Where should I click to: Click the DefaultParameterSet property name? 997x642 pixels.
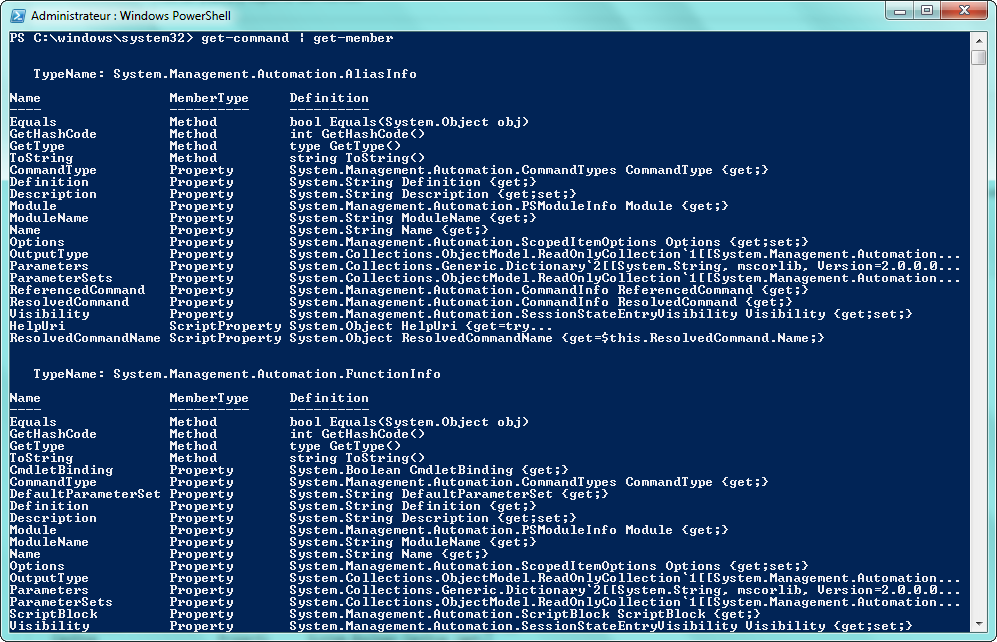click(85, 494)
